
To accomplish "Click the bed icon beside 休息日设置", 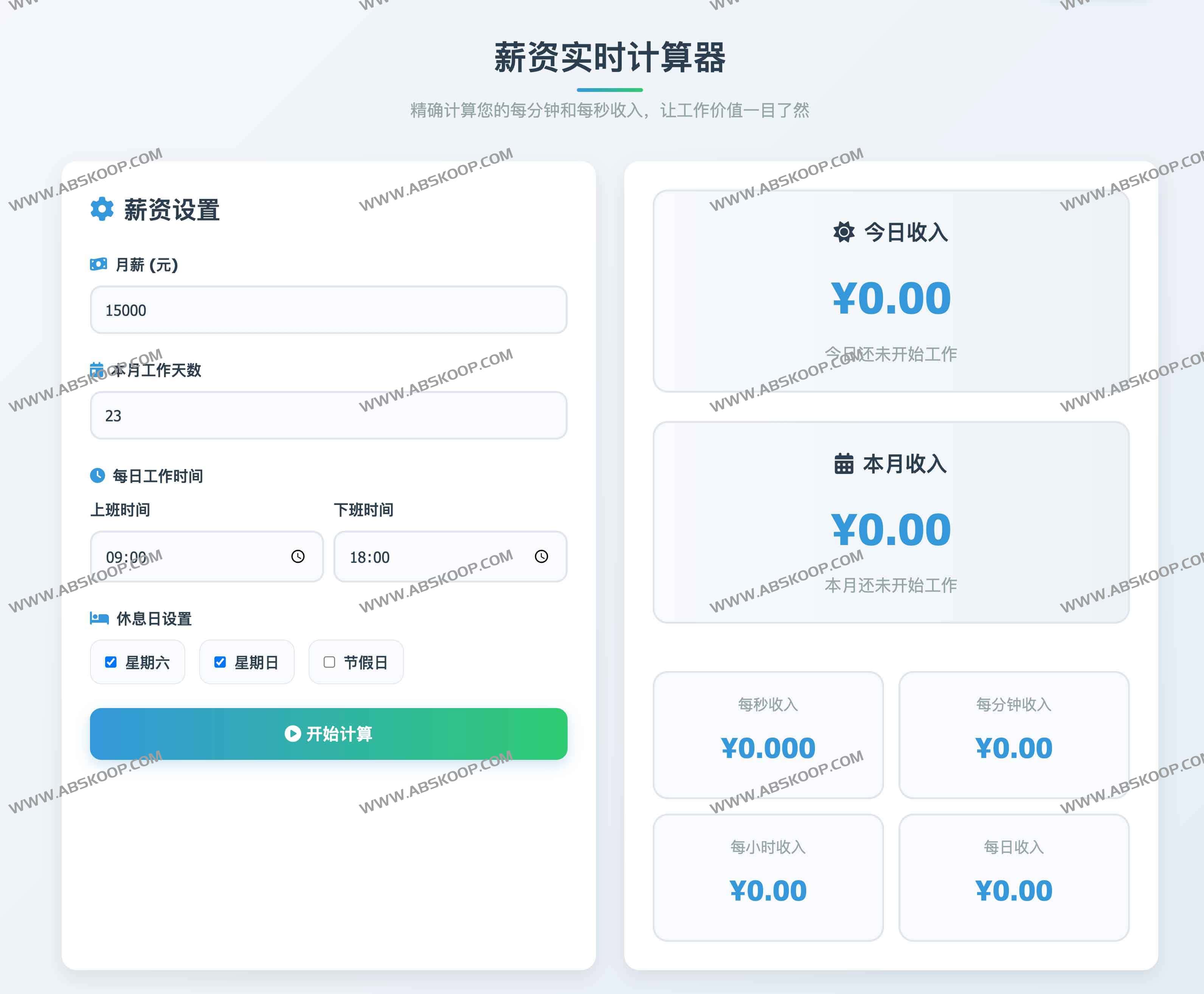I will (x=99, y=618).
